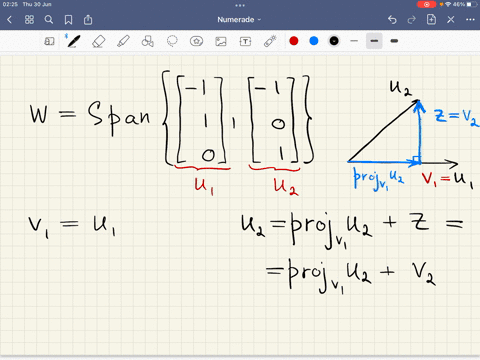Select the Pen tool
This screenshot has width=480, height=360.
point(73,41)
